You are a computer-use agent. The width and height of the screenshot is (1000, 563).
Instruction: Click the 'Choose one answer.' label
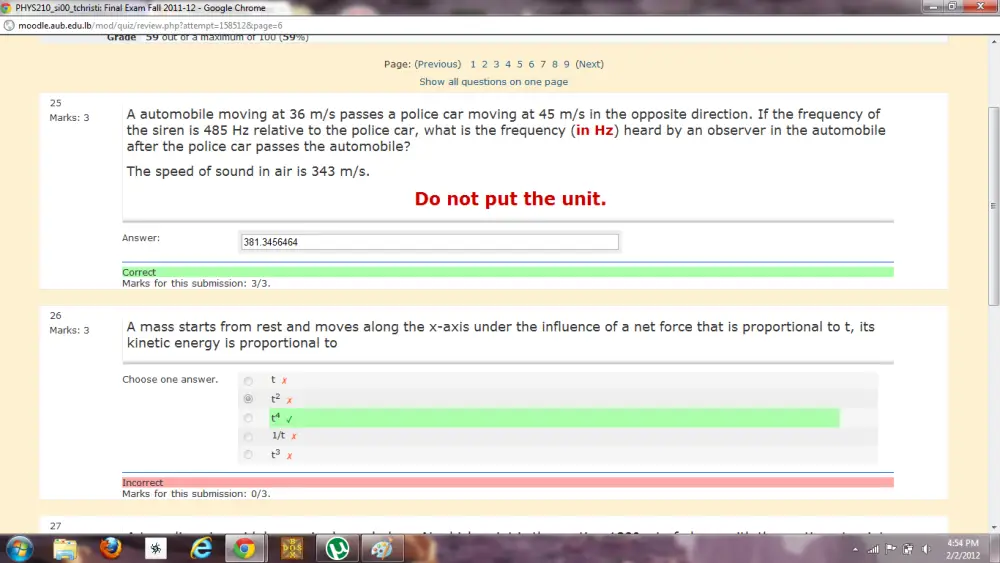170,379
